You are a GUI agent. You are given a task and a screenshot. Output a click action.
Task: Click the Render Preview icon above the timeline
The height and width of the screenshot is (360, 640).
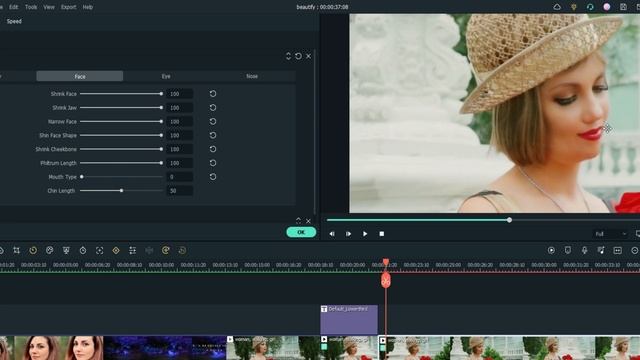click(x=551, y=250)
